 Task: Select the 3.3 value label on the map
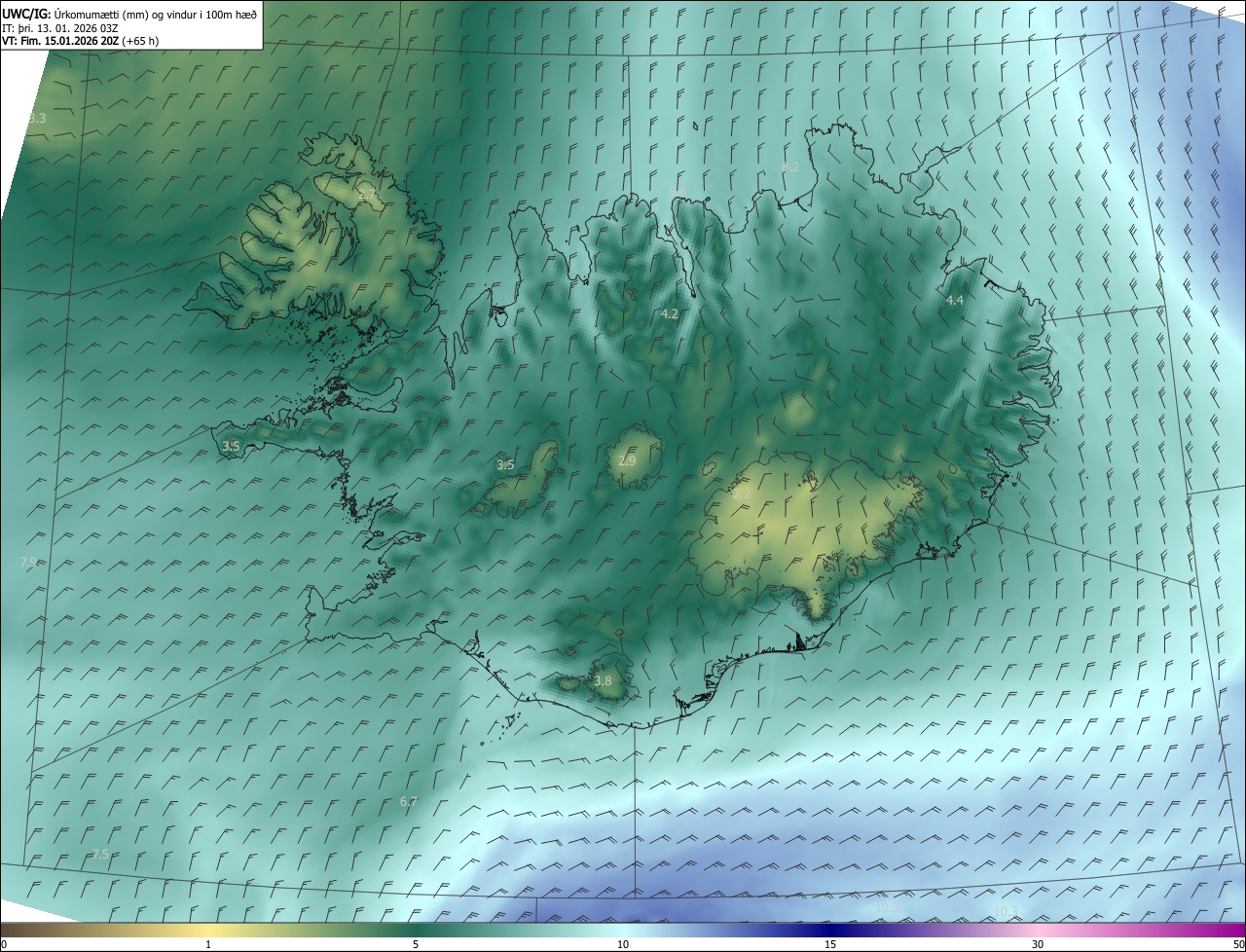click(37, 118)
